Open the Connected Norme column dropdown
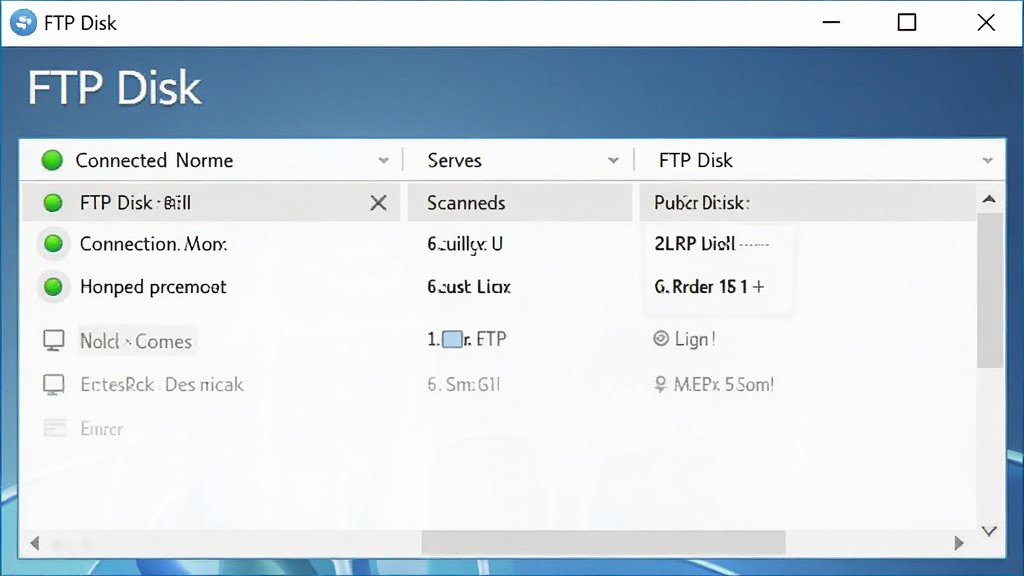Viewport: 1024px width, 576px height. pyautogui.click(x=383, y=161)
